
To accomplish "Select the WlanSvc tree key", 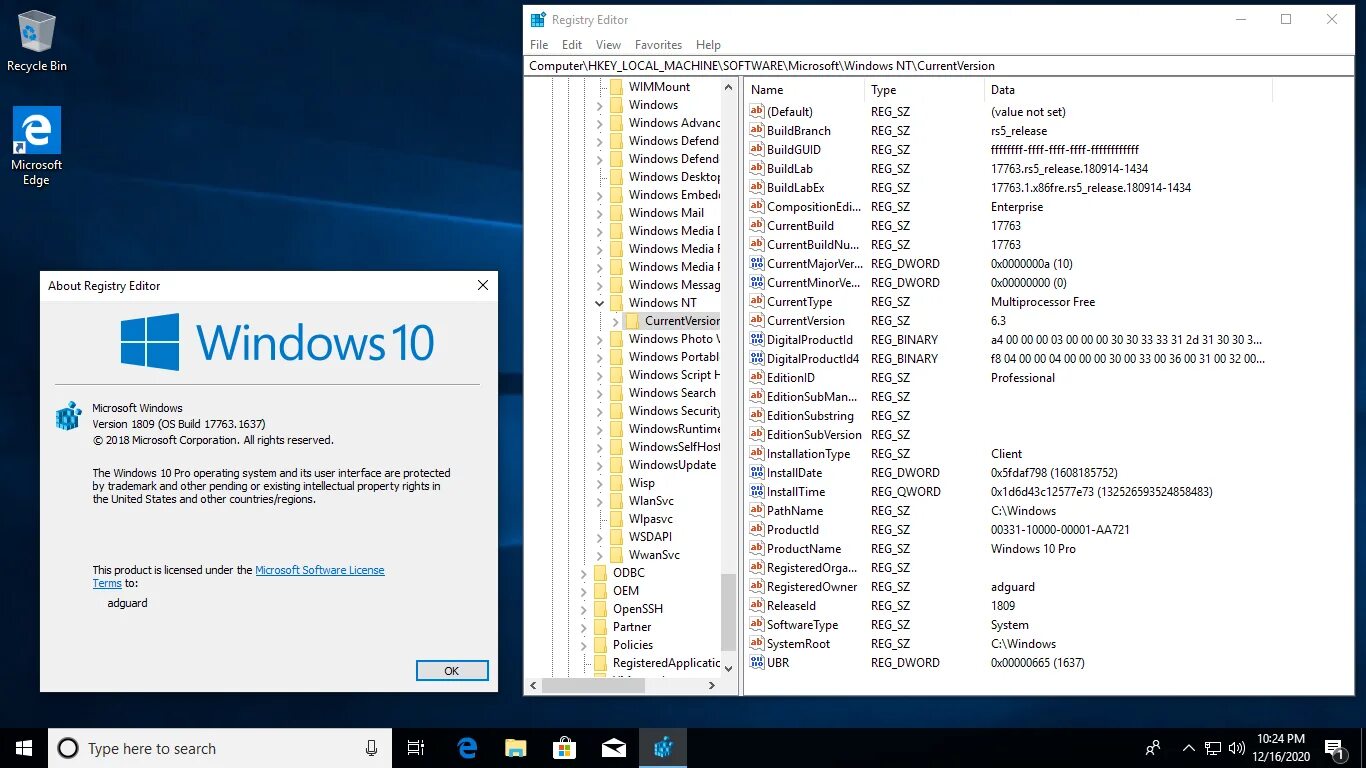I will click(x=651, y=501).
